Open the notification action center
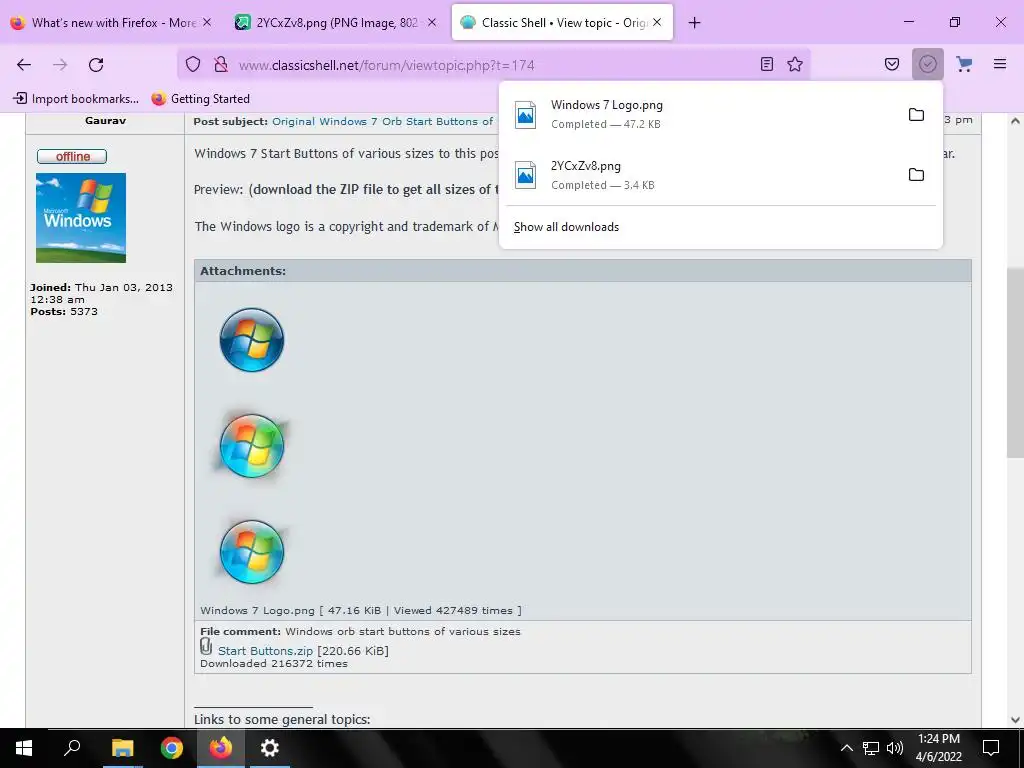Screen dimensions: 1024x768 click(991, 748)
